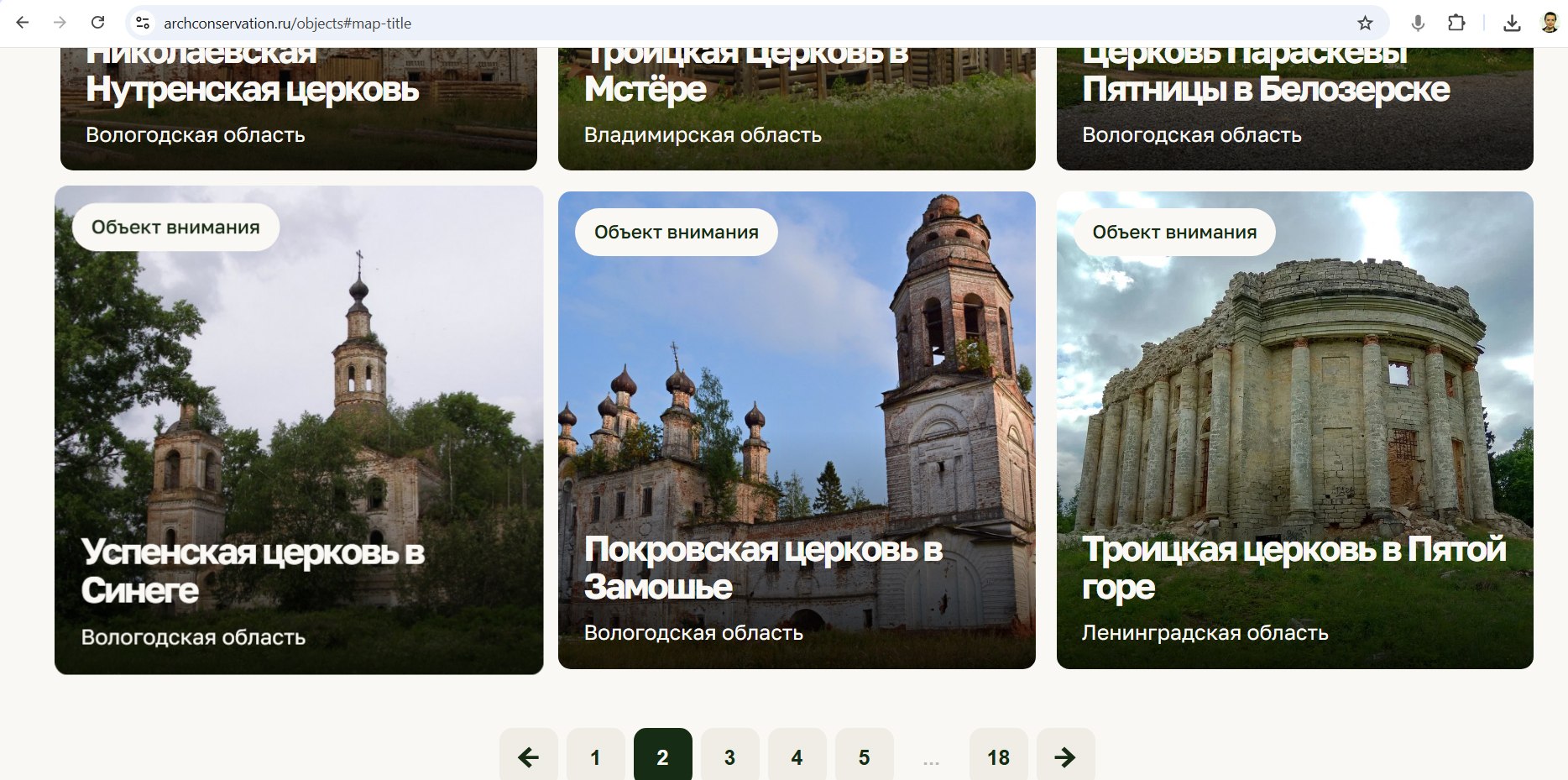This screenshot has height=780, width=1568.
Task: Select page 4 in pagination
Action: 797,756
